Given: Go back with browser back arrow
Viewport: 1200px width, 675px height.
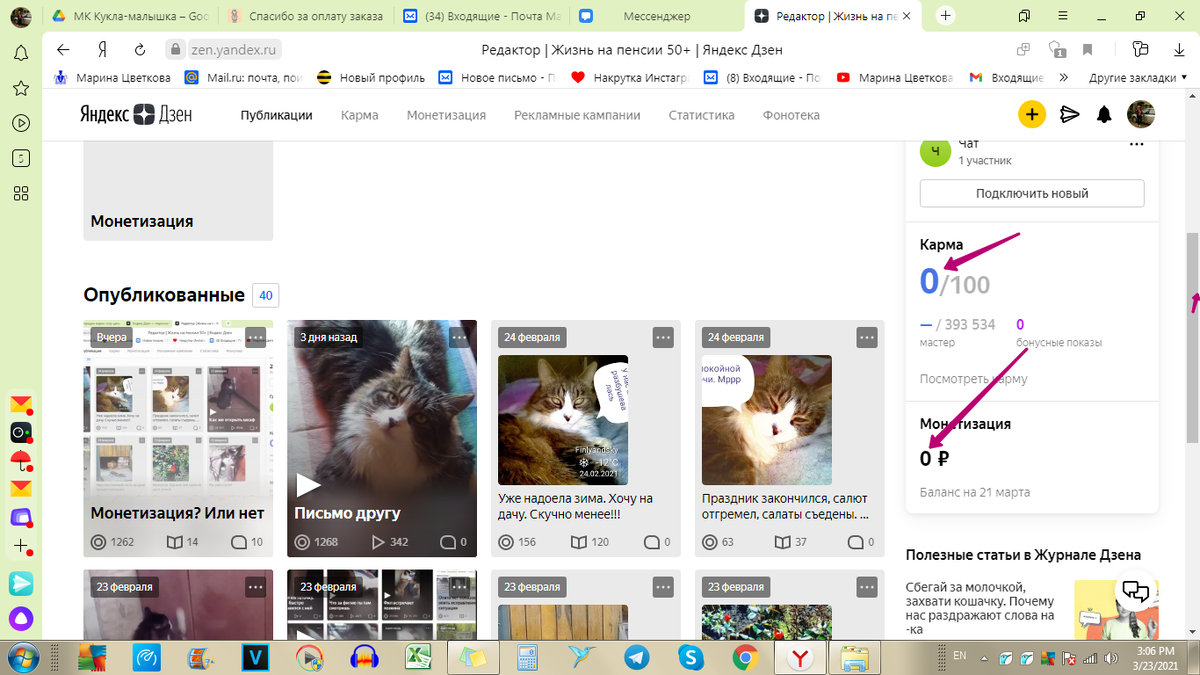Looking at the screenshot, I should click(x=63, y=50).
